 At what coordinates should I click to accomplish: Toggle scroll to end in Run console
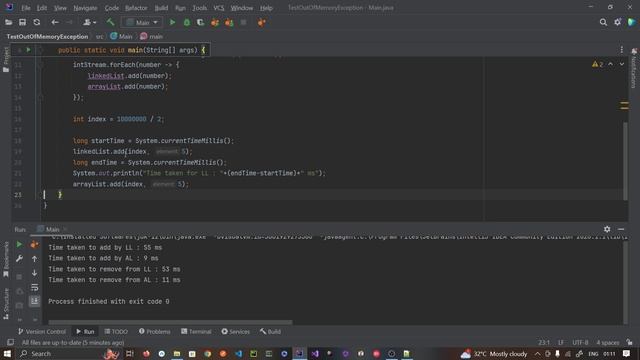tap(34, 301)
